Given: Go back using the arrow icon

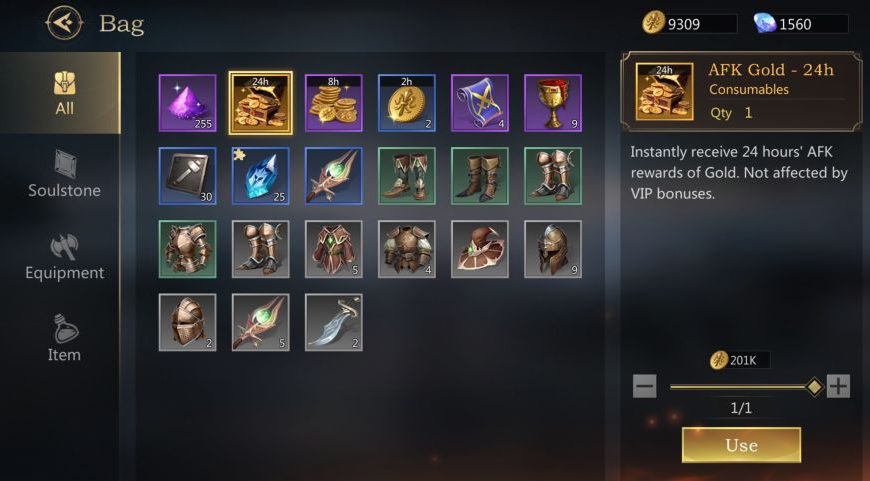Looking at the screenshot, I should [64, 23].
